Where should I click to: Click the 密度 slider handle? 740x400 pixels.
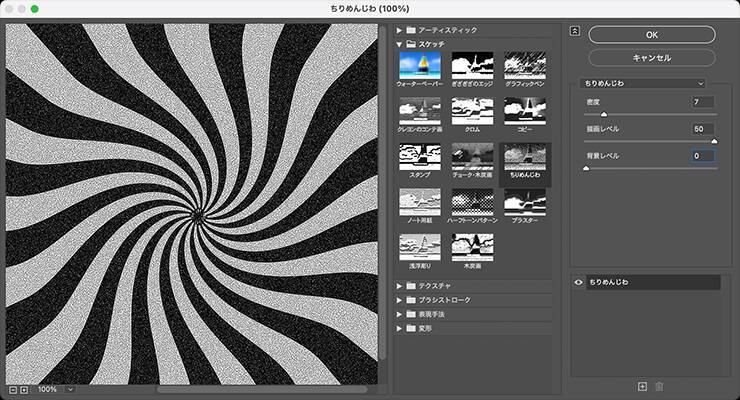[x=603, y=114]
